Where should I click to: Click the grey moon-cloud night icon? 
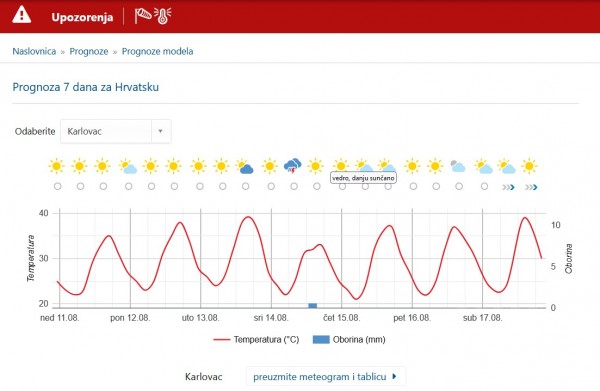pyautogui.click(x=458, y=166)
